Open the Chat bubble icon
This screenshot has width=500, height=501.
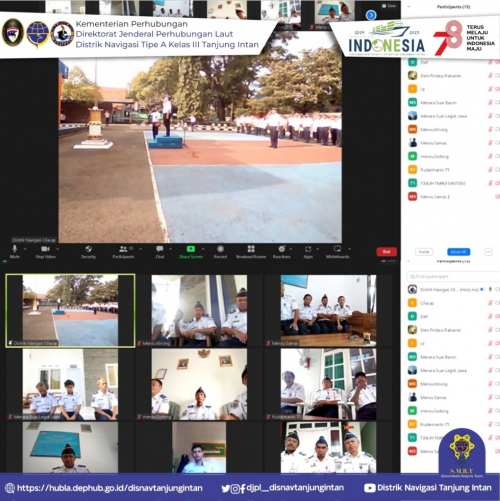[x=160, y=249]
